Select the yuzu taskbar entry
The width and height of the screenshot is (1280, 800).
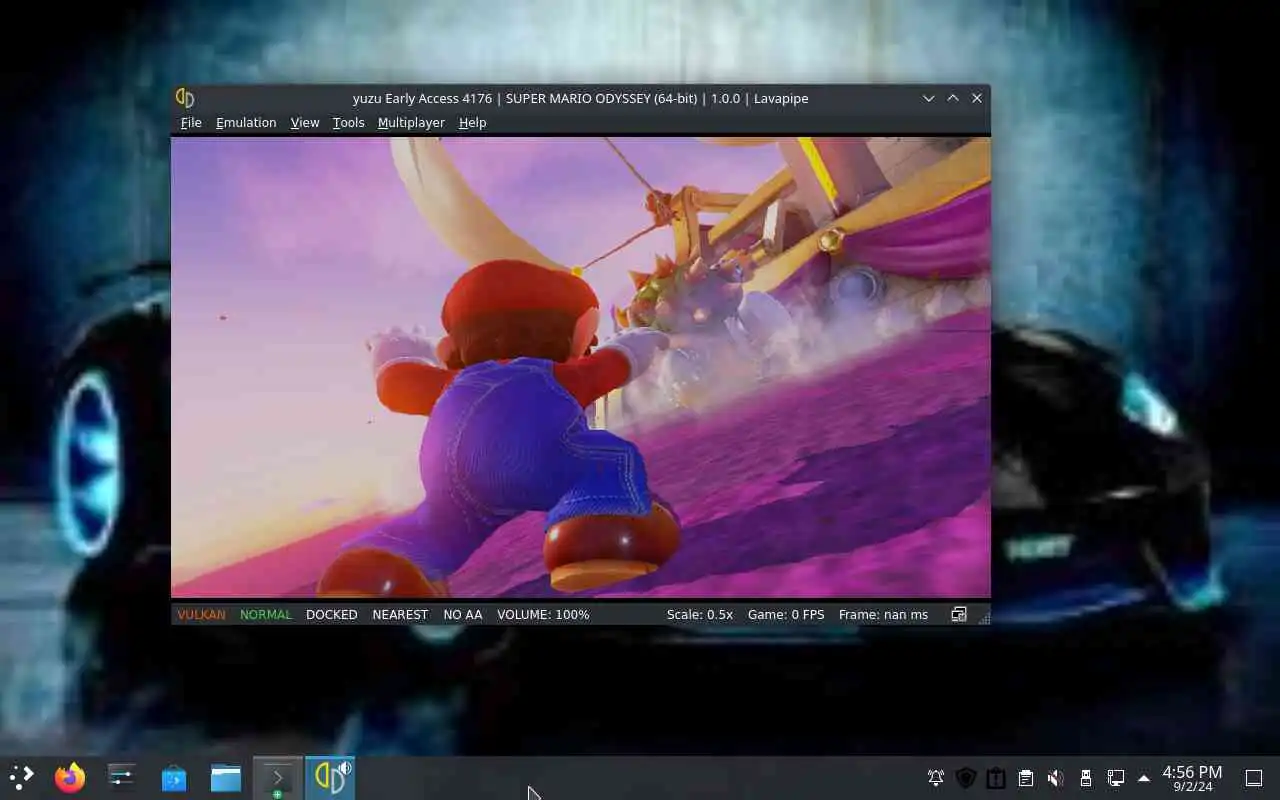(330, 777)
